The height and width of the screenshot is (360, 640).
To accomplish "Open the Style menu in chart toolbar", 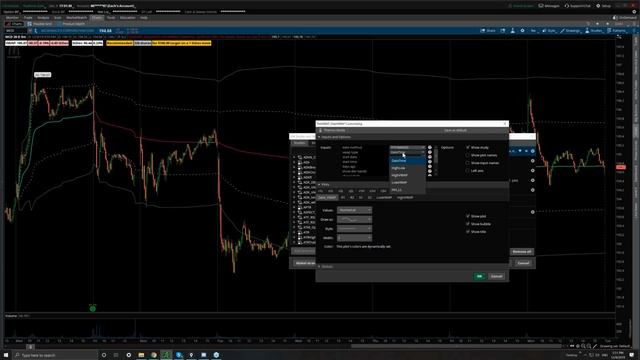I will [549, 31].
